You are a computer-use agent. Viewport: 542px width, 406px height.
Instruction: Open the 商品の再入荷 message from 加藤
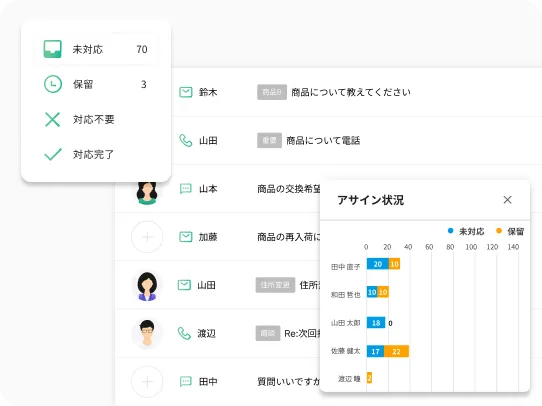point(289,237)
